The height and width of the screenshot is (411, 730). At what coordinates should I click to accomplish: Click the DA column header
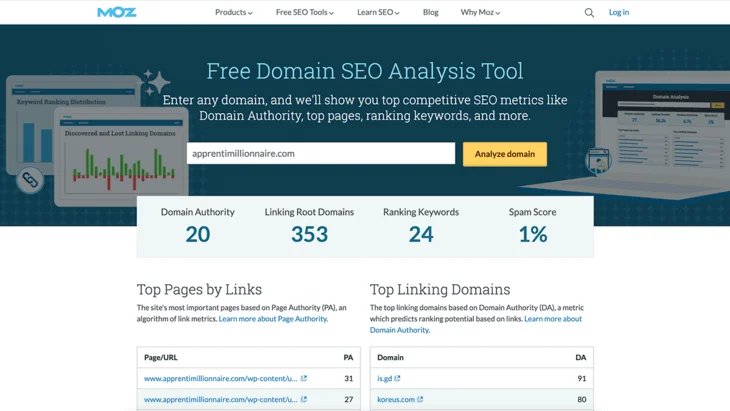point(581,357)
